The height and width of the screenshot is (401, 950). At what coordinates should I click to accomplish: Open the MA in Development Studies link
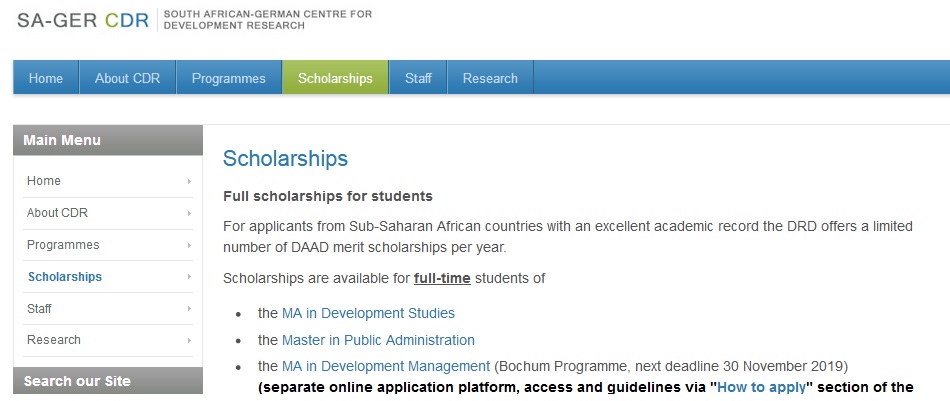[x=368, y=313]
